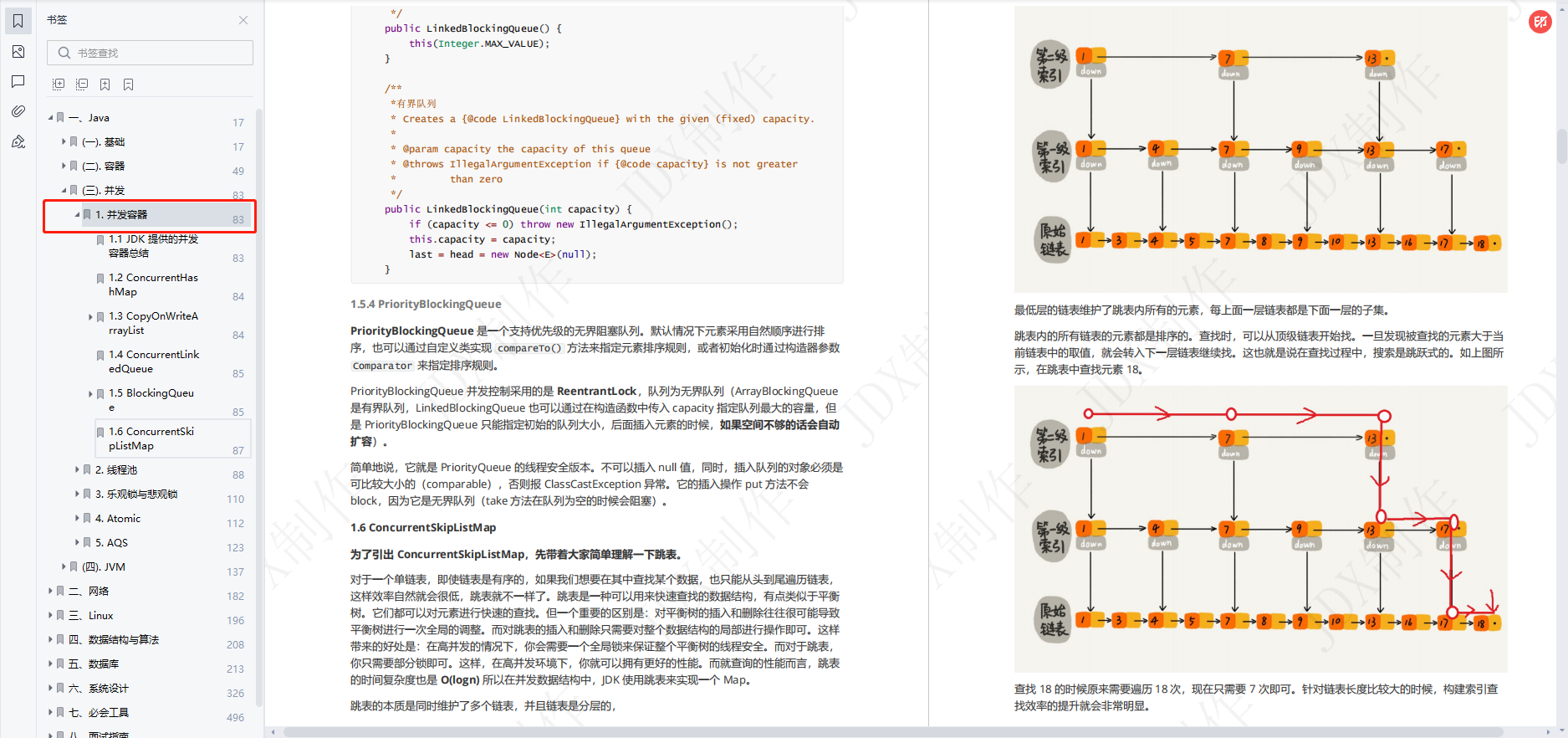Go to (二). 容器 bookmark
Viewport: 1568px width, 738px height.
(x=103, y=167)
